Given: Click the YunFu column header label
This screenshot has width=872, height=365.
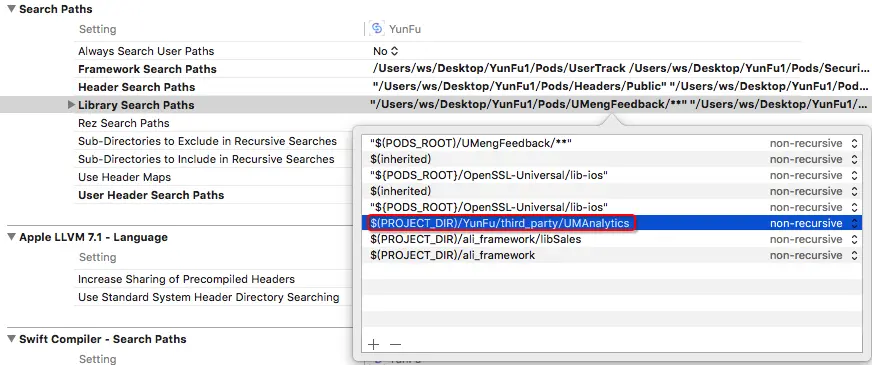Looking at the screenshot, I should coord(405,29).
